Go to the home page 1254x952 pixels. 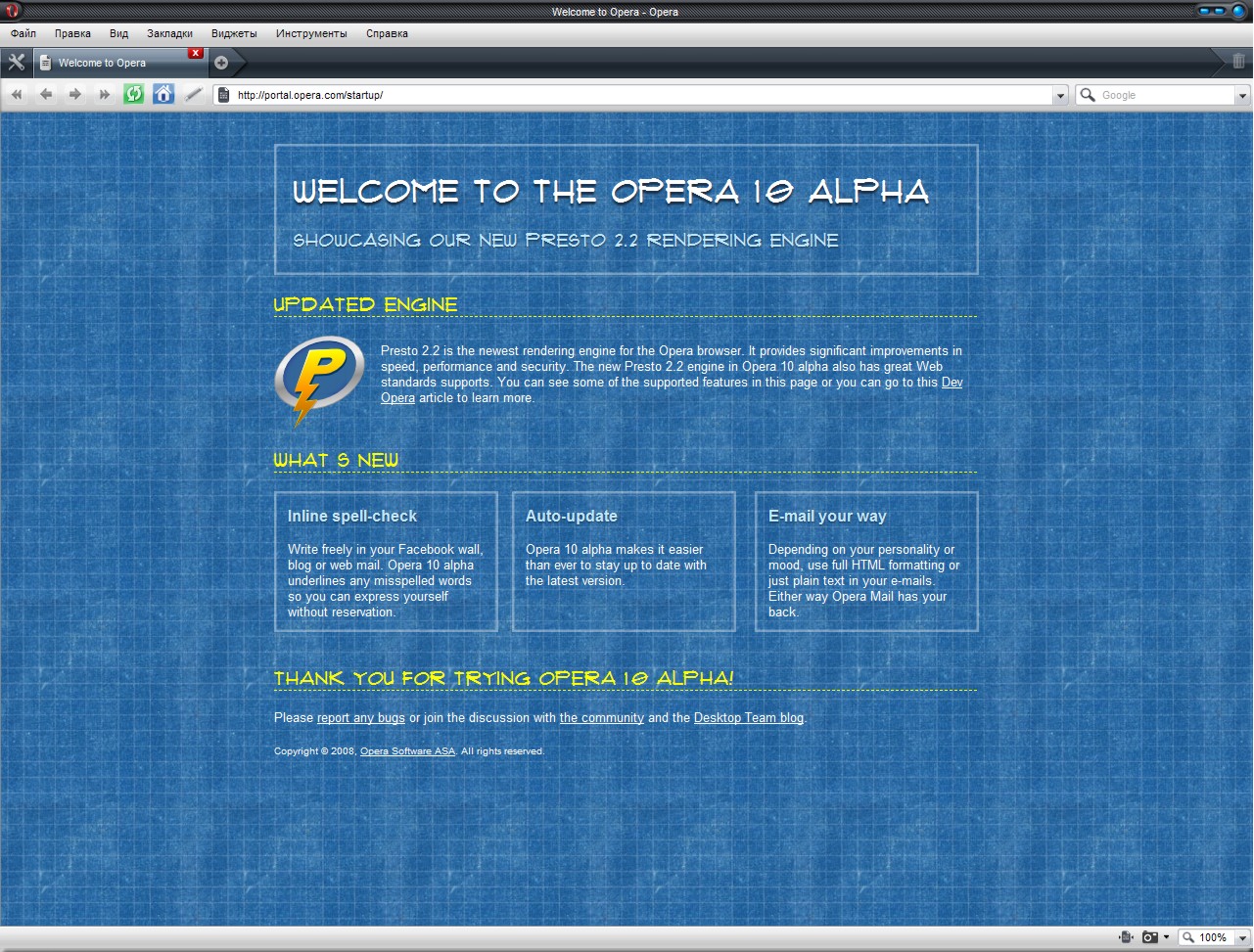coord(163,94)
